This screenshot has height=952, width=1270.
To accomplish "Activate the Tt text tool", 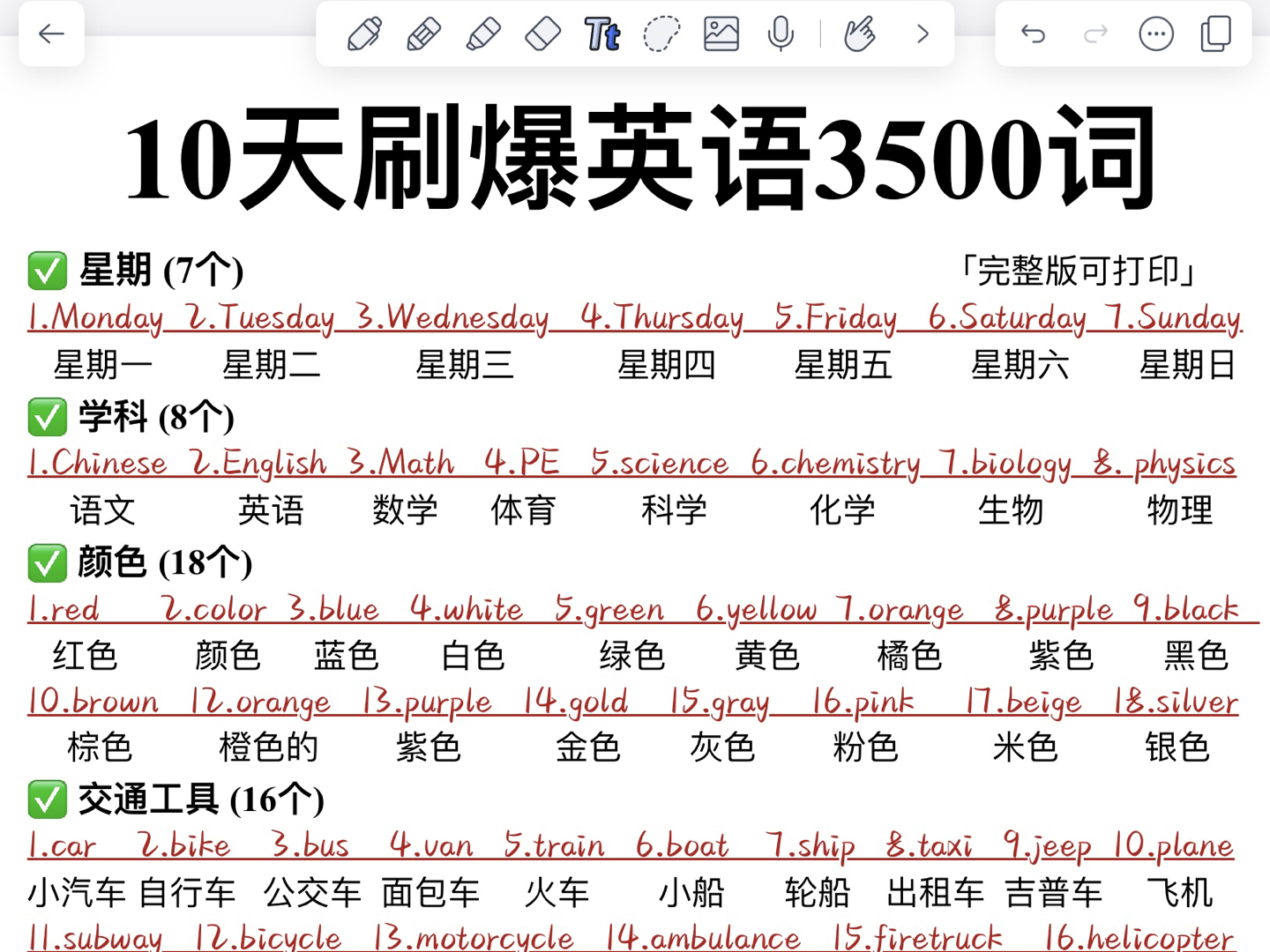I will 602,34.
